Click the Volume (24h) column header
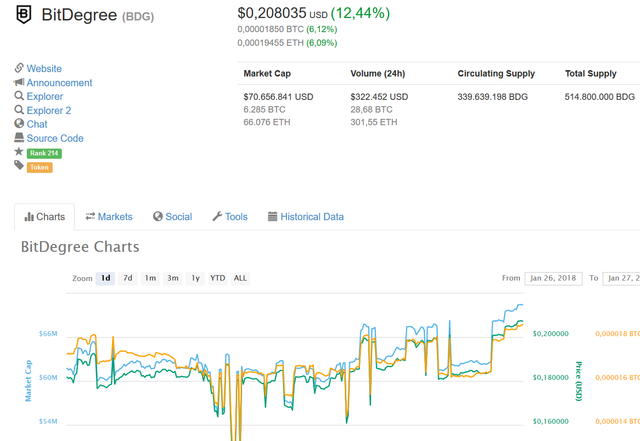The image size is (640, 441). point(378,74)
